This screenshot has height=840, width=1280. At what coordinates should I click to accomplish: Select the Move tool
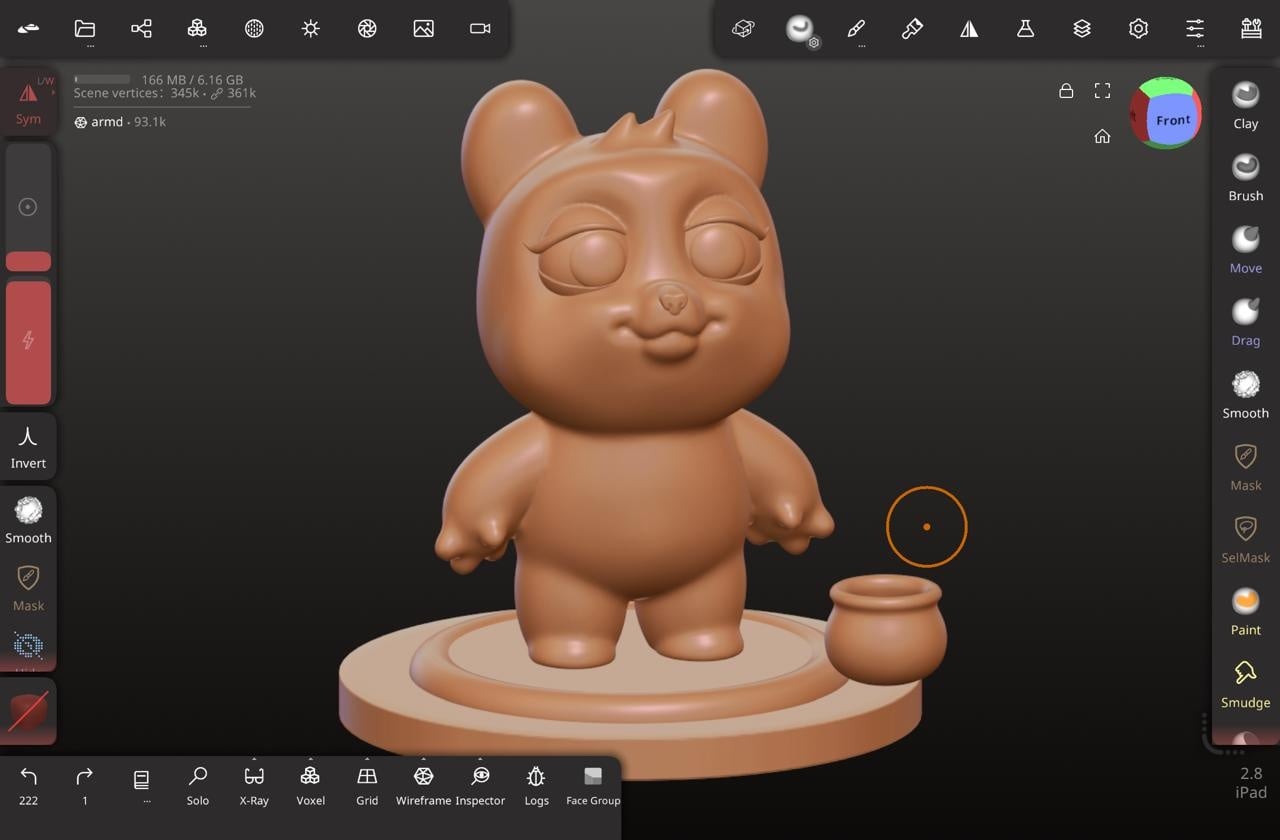click(1245, 249)
